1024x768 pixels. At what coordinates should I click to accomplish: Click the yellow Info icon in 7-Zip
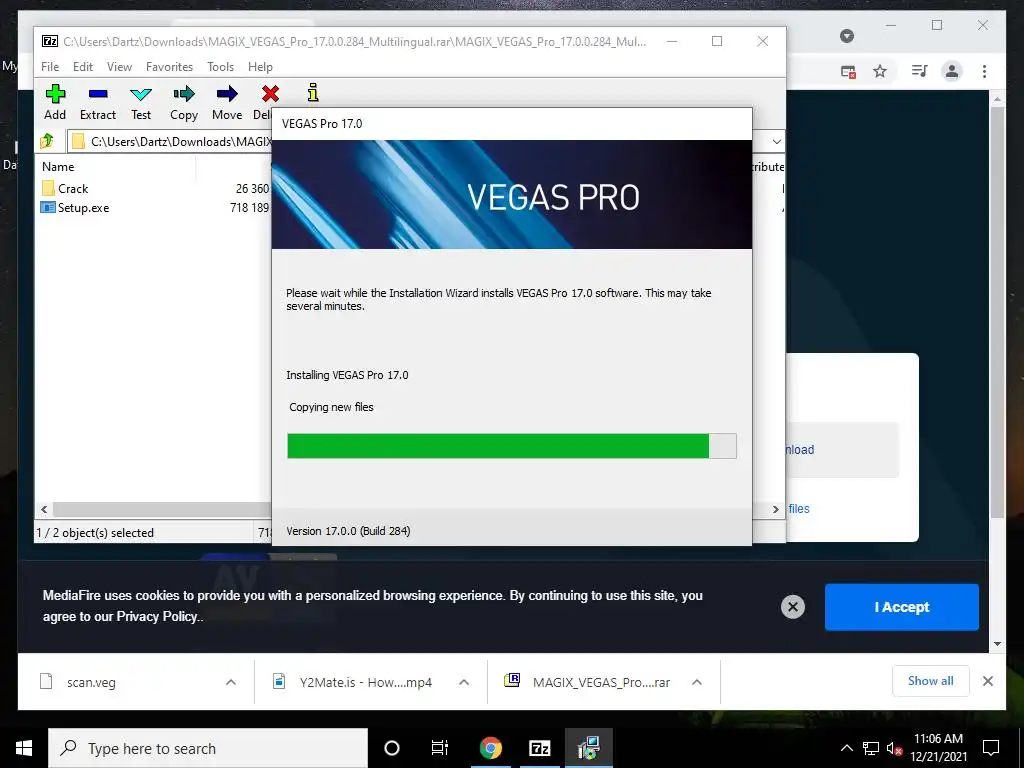point(313,93)
